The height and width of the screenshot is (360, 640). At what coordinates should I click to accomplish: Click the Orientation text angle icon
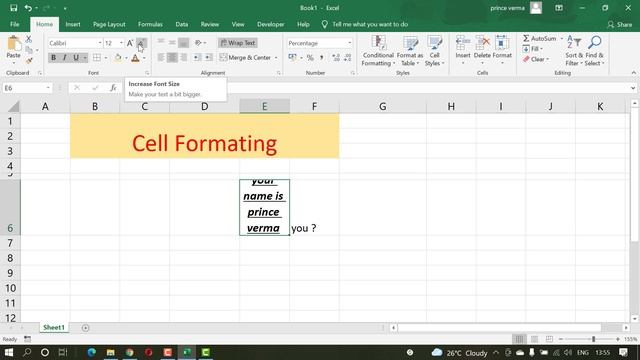click(x=198, y=42)
